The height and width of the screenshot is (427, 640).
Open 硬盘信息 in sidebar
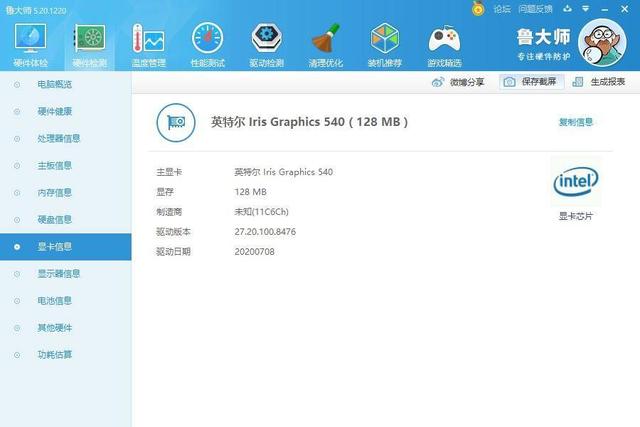(55, 220)
